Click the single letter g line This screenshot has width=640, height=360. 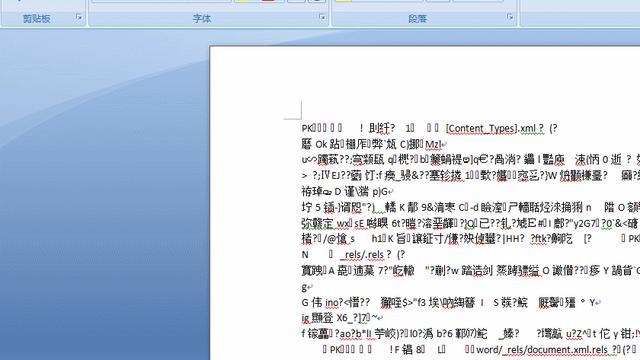[304, 287]
